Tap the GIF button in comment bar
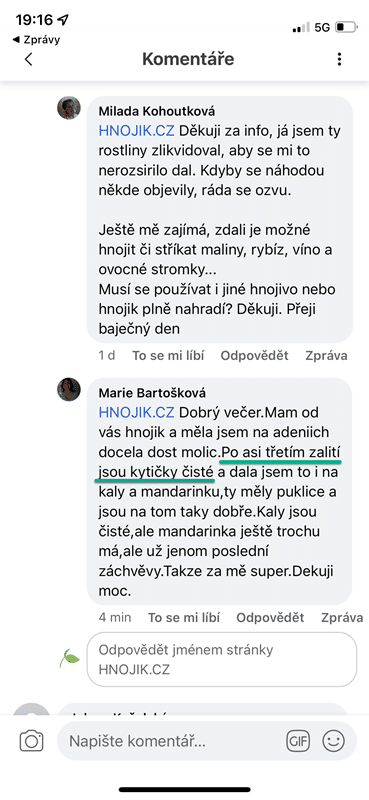This screenshot has width=369, height=800. [299, 740]
